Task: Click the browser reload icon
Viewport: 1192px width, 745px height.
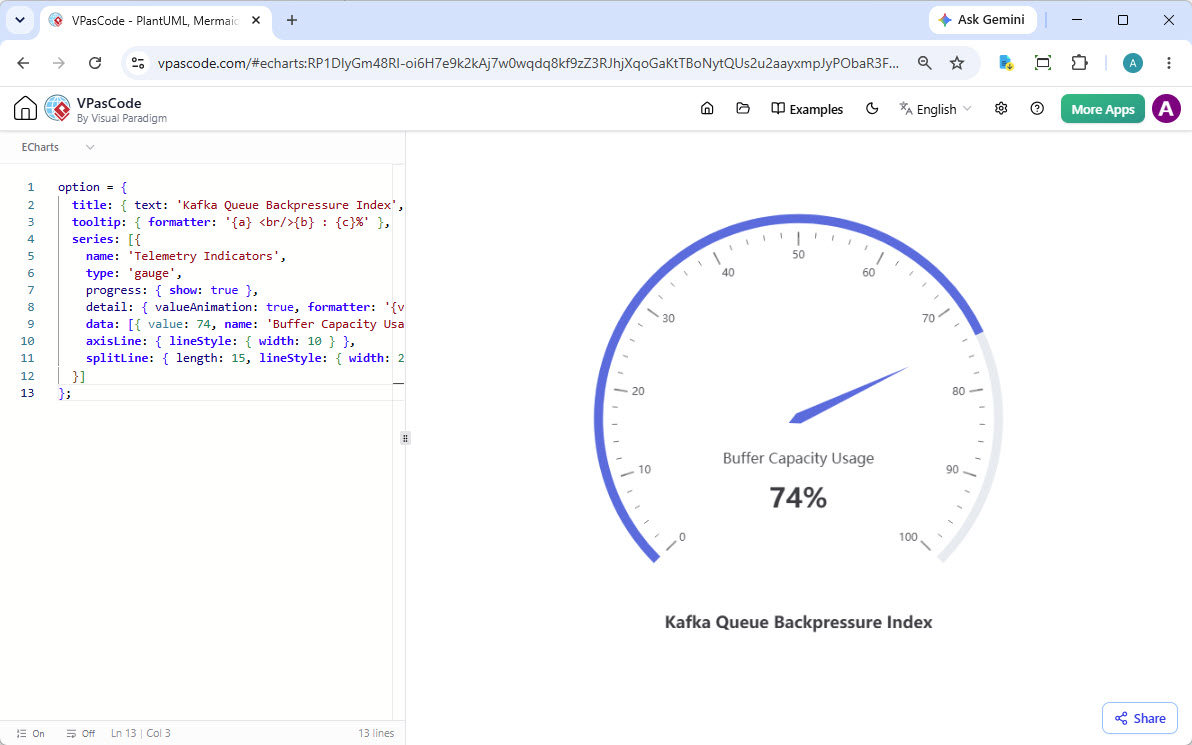Action: (95, 63)
